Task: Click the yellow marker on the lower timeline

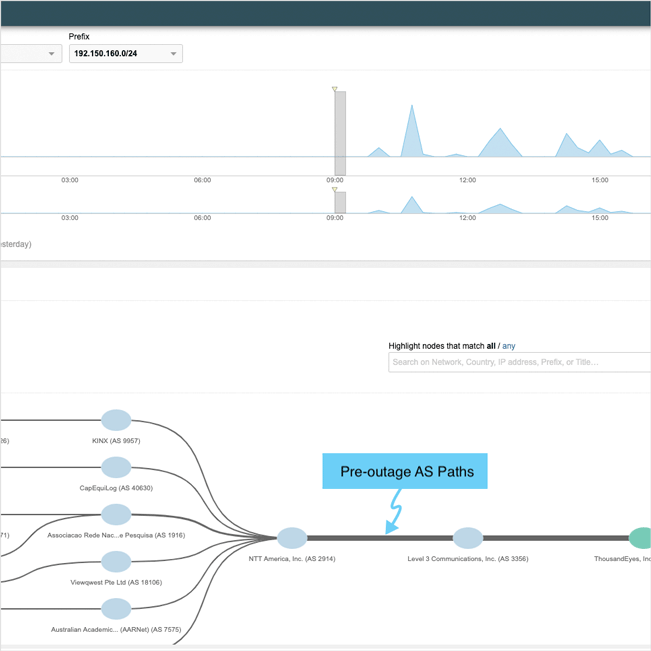Action: coord(335,189)
